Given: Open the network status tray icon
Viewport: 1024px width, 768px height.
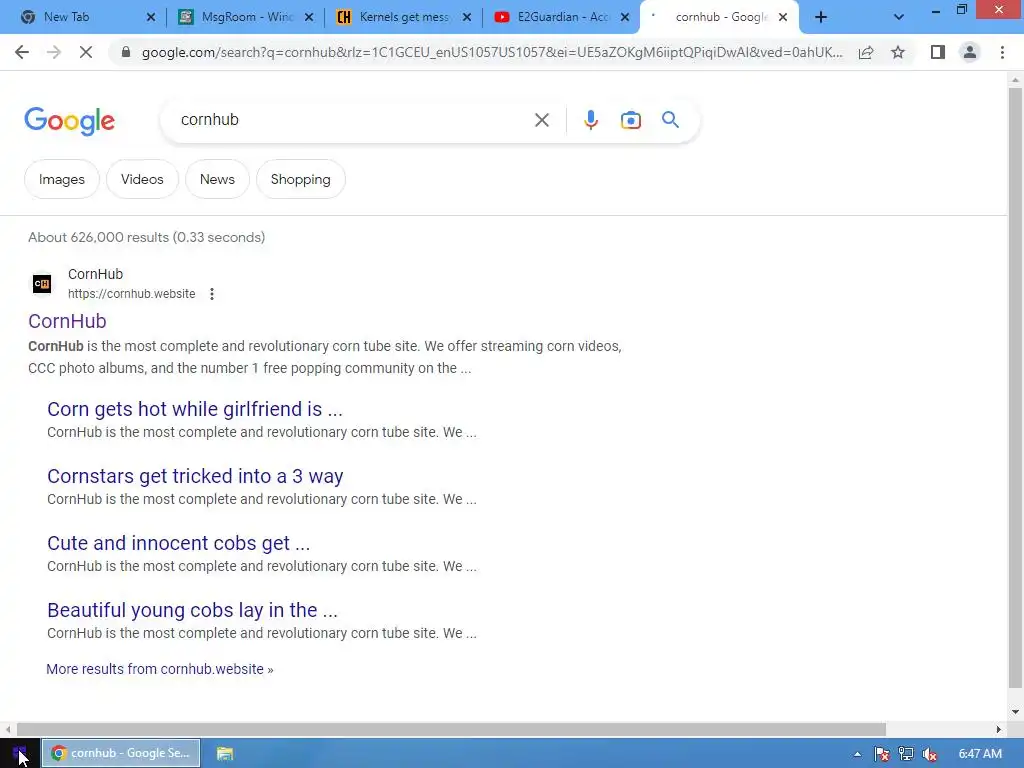Looking at the screenshot, I should click(906, 754).
